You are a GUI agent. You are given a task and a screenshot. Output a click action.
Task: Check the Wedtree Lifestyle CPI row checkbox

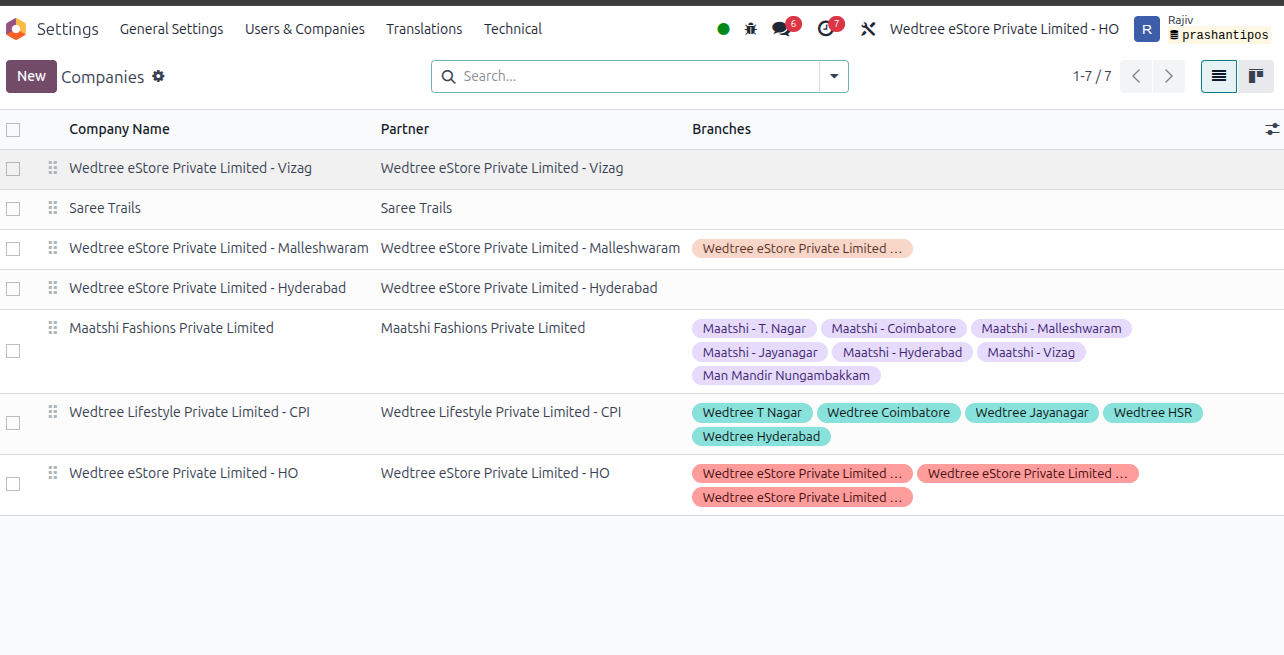[x=13, y=423]
